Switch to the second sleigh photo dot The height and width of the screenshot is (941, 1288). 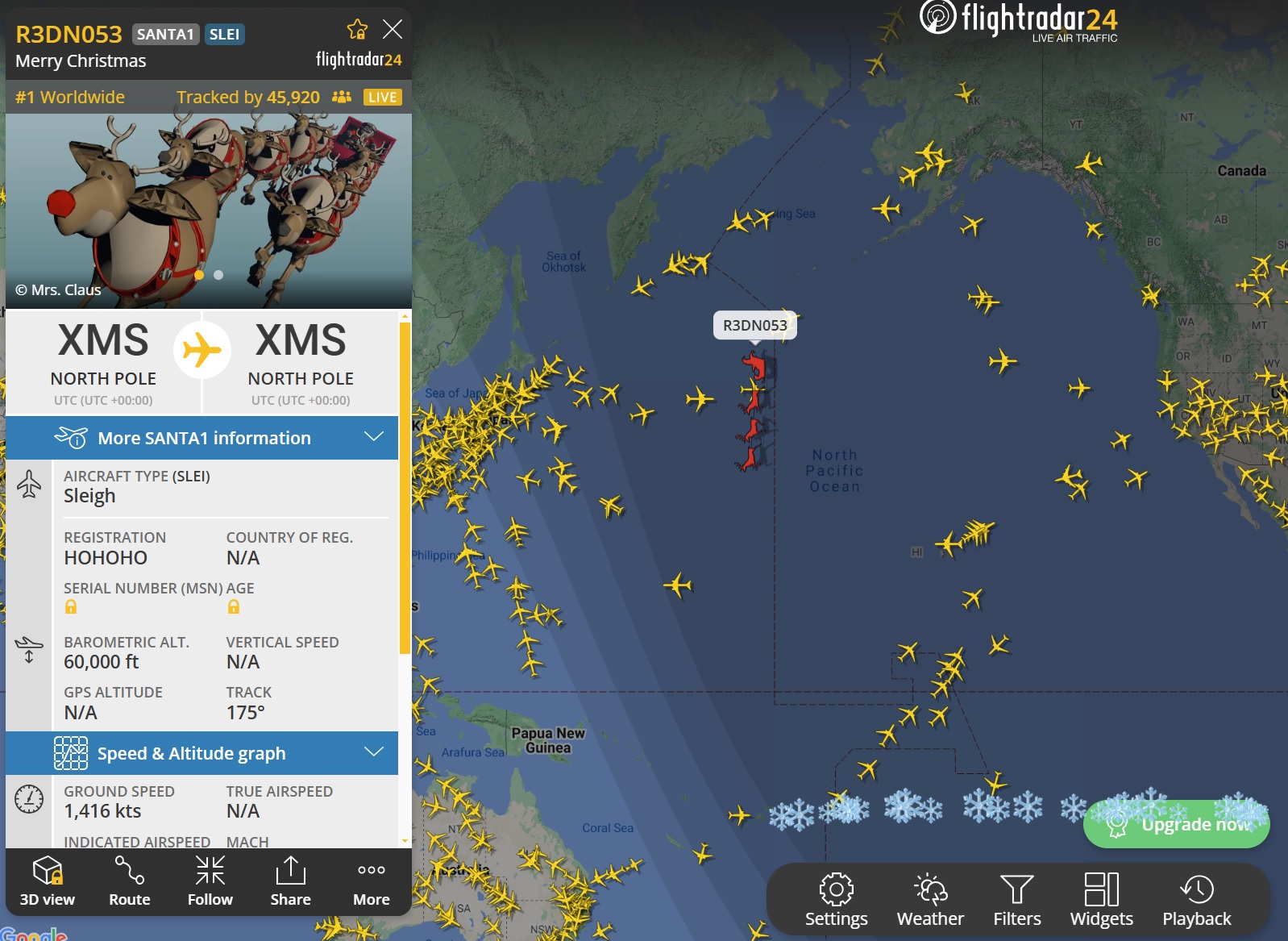pos(218,275)
